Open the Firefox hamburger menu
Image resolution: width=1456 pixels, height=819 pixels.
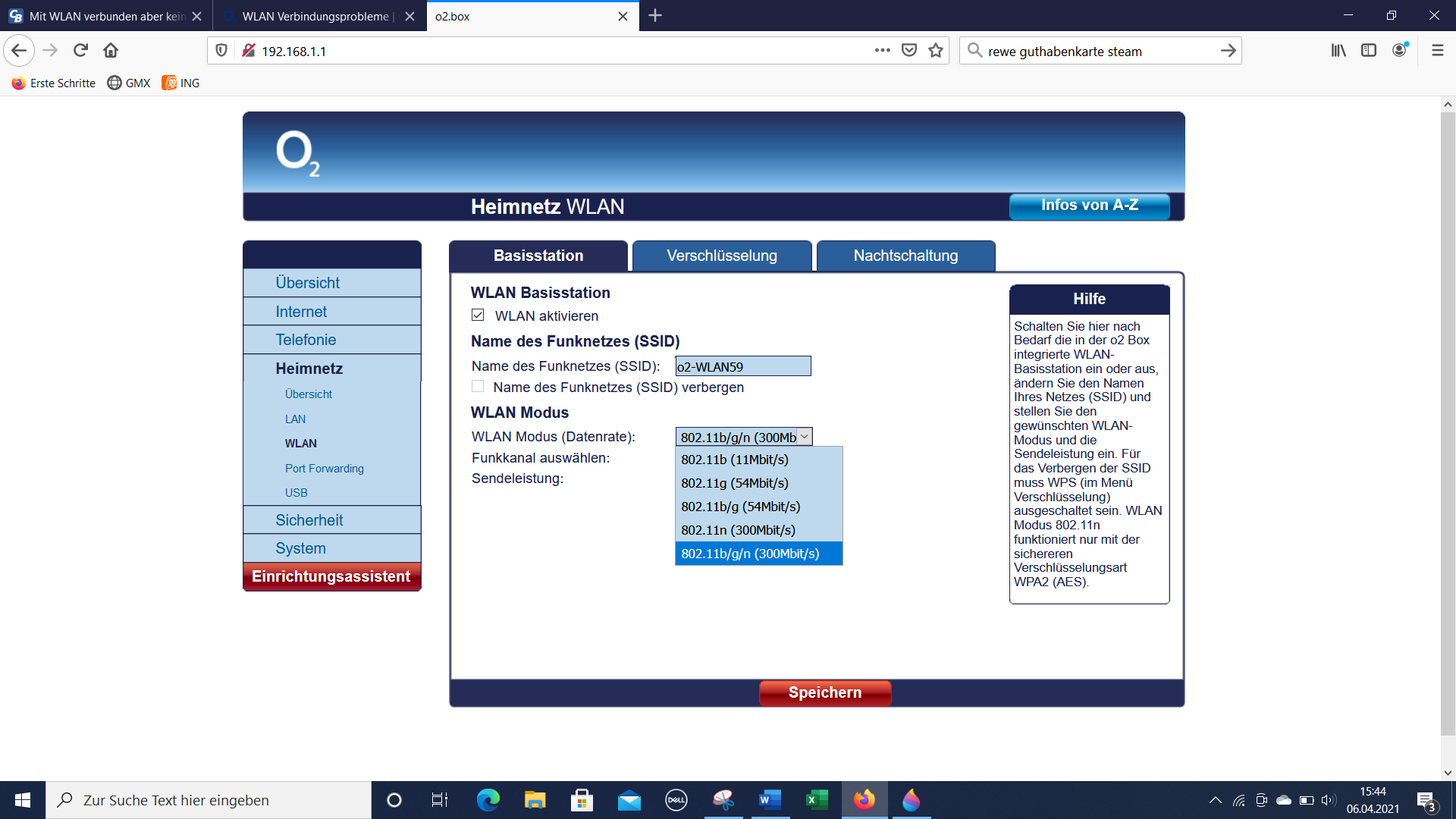(1437, 51)
